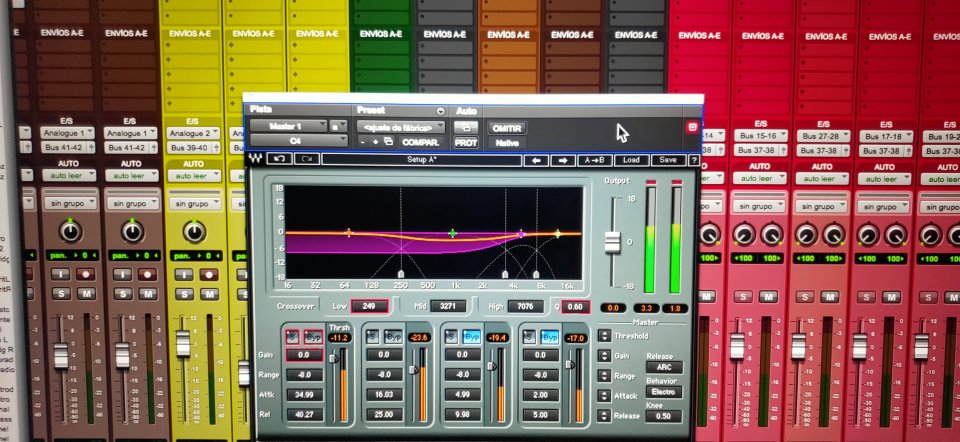Click the Load button in C4 toolbar
Image resolution: width=960 pixels, height=442 pixels.
tap(631, 160)
